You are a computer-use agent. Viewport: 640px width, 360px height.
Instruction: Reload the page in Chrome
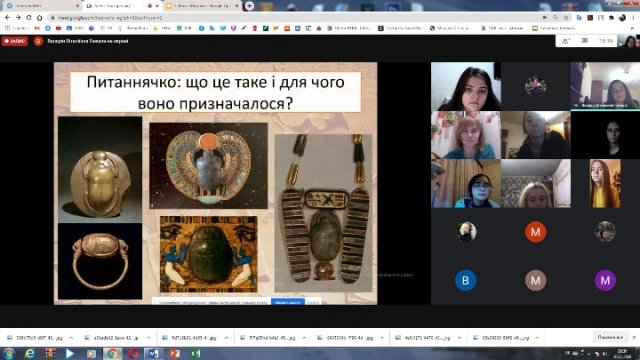(29, 18)
